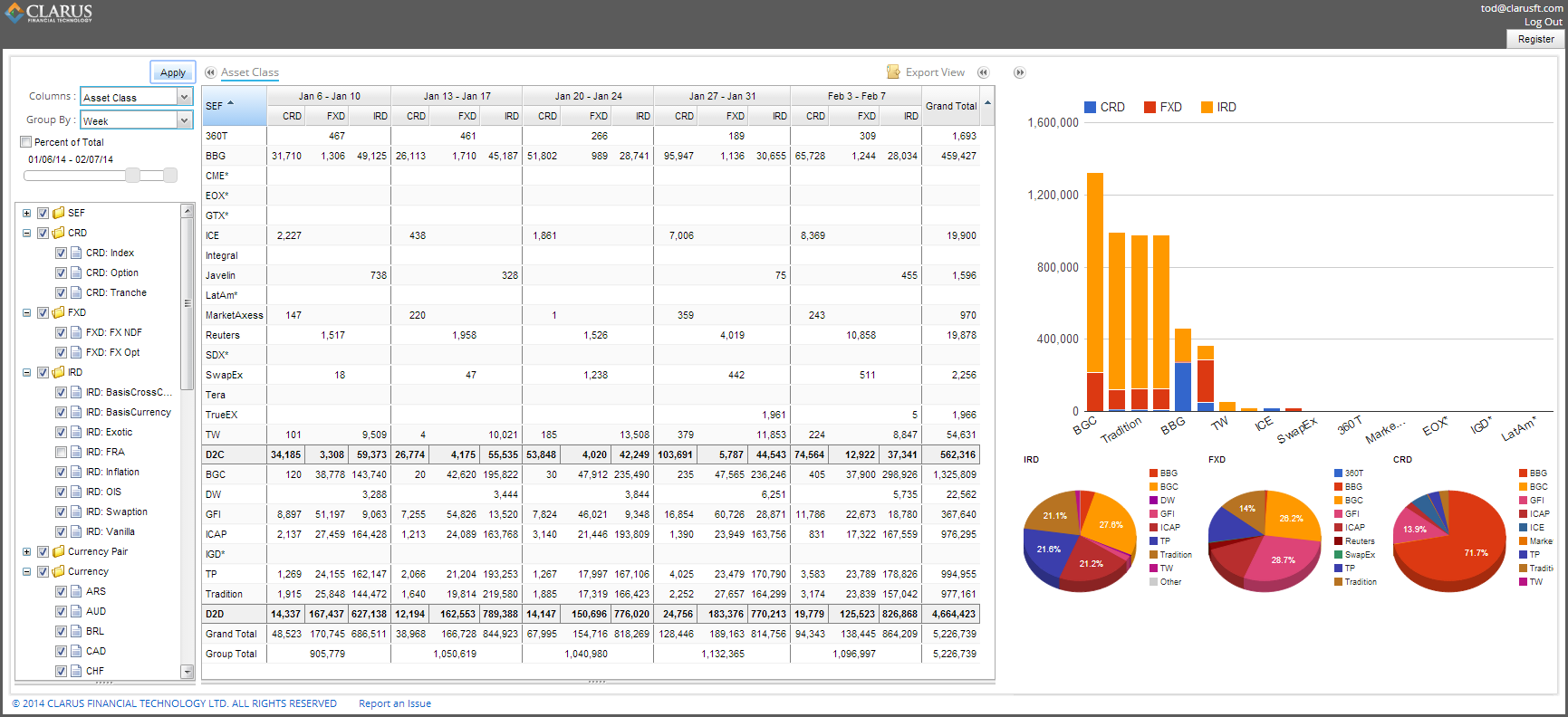
Task: Click the CRD folder icon in tree
Action: (59, 233)
